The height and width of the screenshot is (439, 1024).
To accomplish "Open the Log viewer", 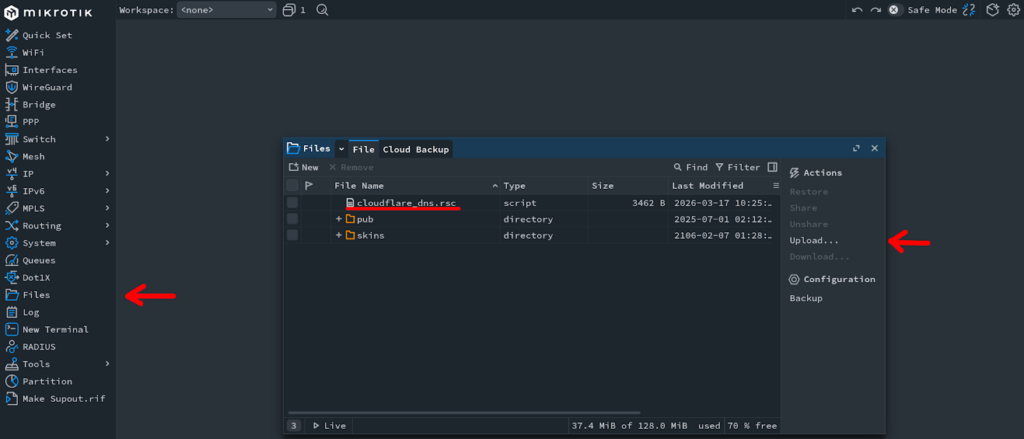I will (31, 312).
